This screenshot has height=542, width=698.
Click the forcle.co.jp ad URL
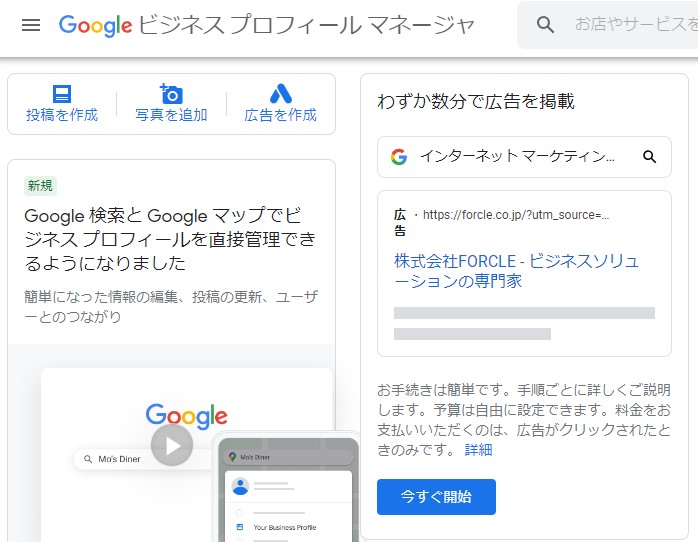tap(516, 215)
